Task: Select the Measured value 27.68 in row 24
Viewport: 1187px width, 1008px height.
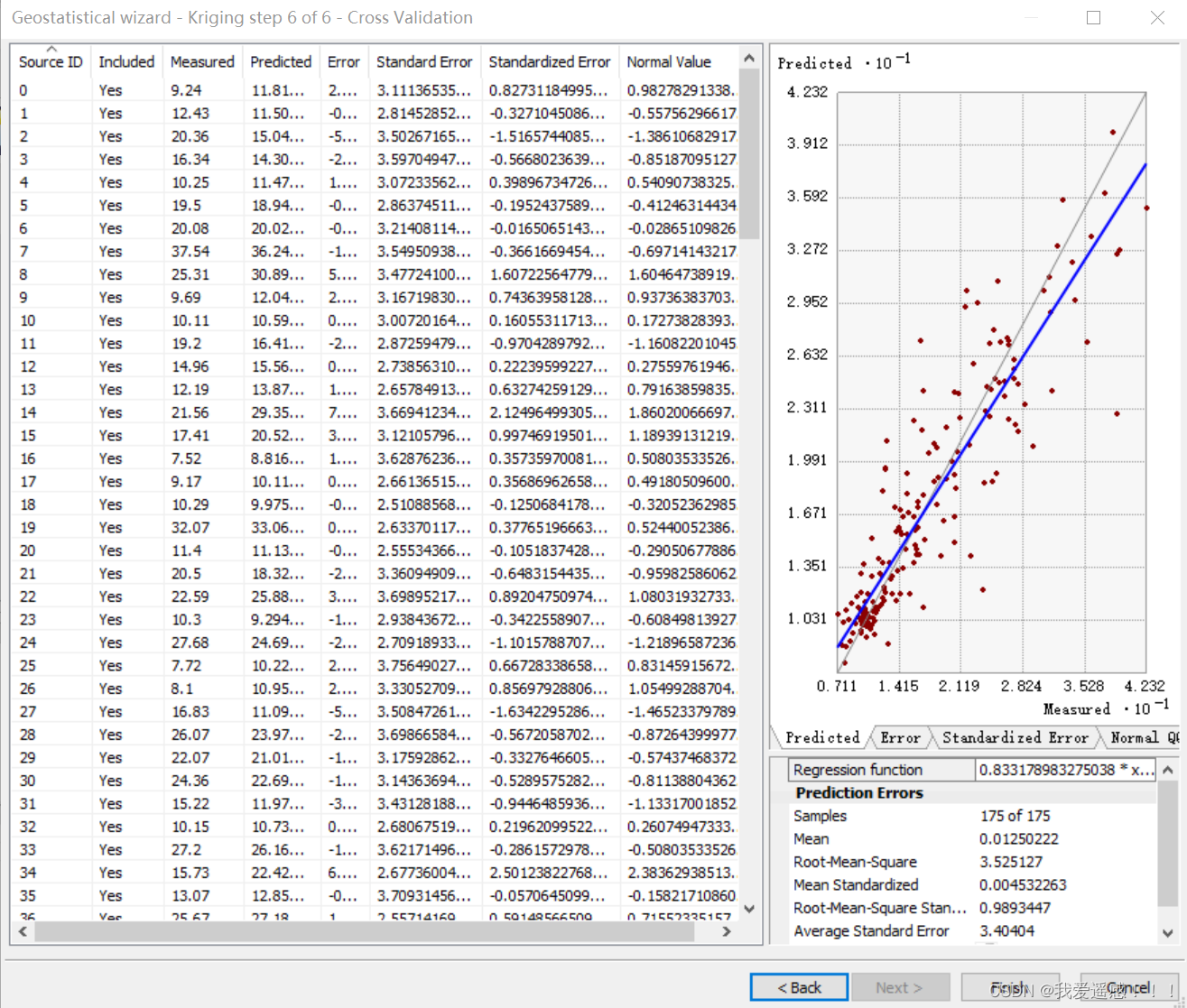Action: pos(190,643)
